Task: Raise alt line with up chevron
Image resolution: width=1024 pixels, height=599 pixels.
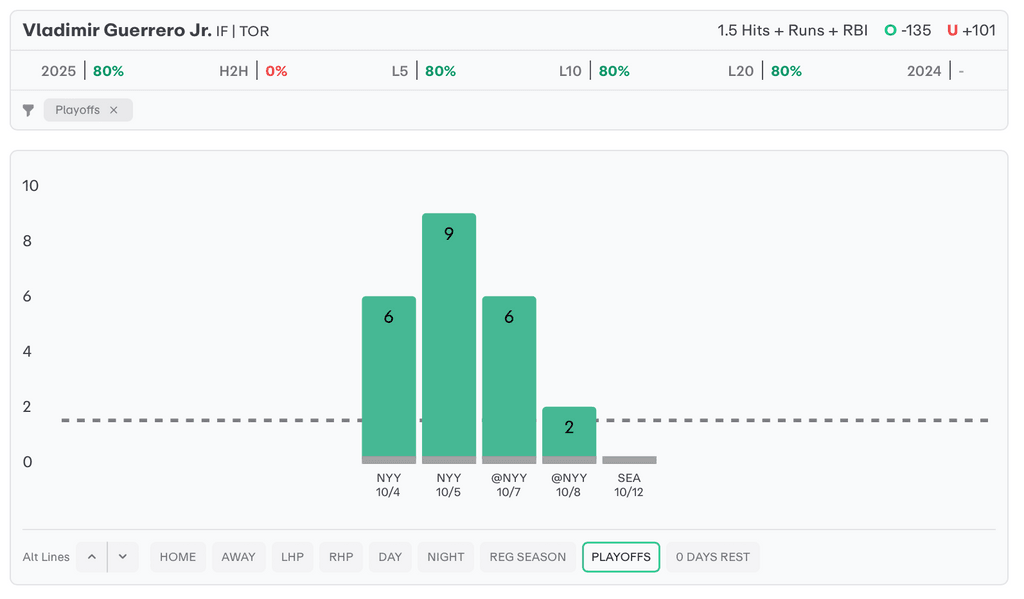Action: point(91,557)
